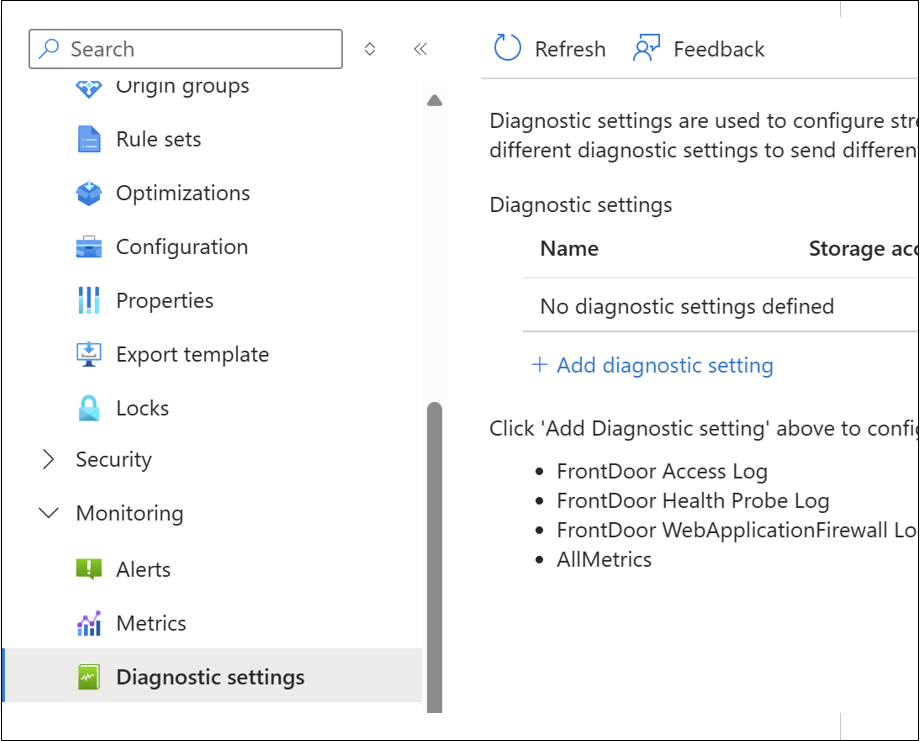
Task: Click the Rule sets document icon
Action: (89, 140)
